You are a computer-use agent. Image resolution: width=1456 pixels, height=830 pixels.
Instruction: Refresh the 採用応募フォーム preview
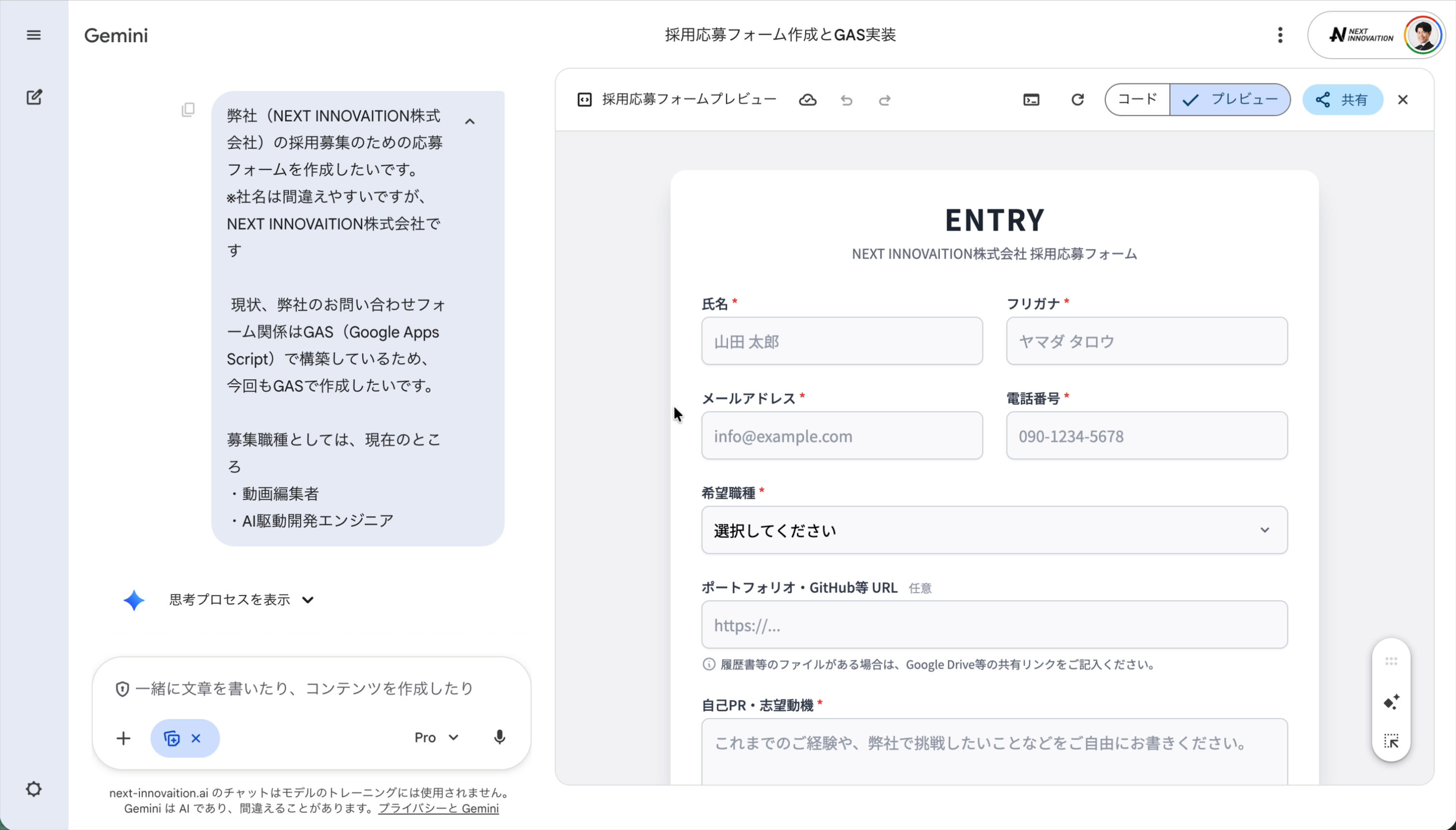[1077, 99]
